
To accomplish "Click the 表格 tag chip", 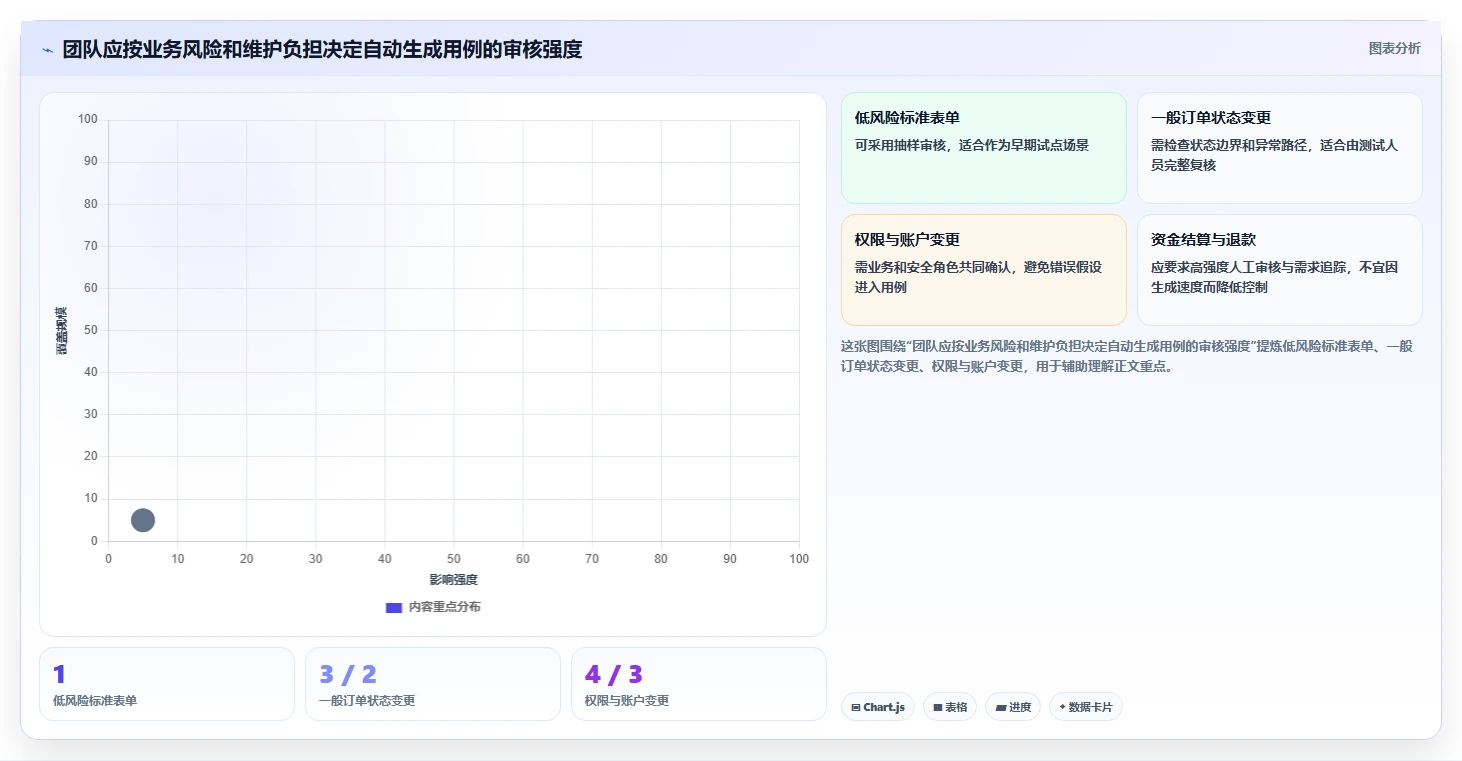I will [950, 707].
